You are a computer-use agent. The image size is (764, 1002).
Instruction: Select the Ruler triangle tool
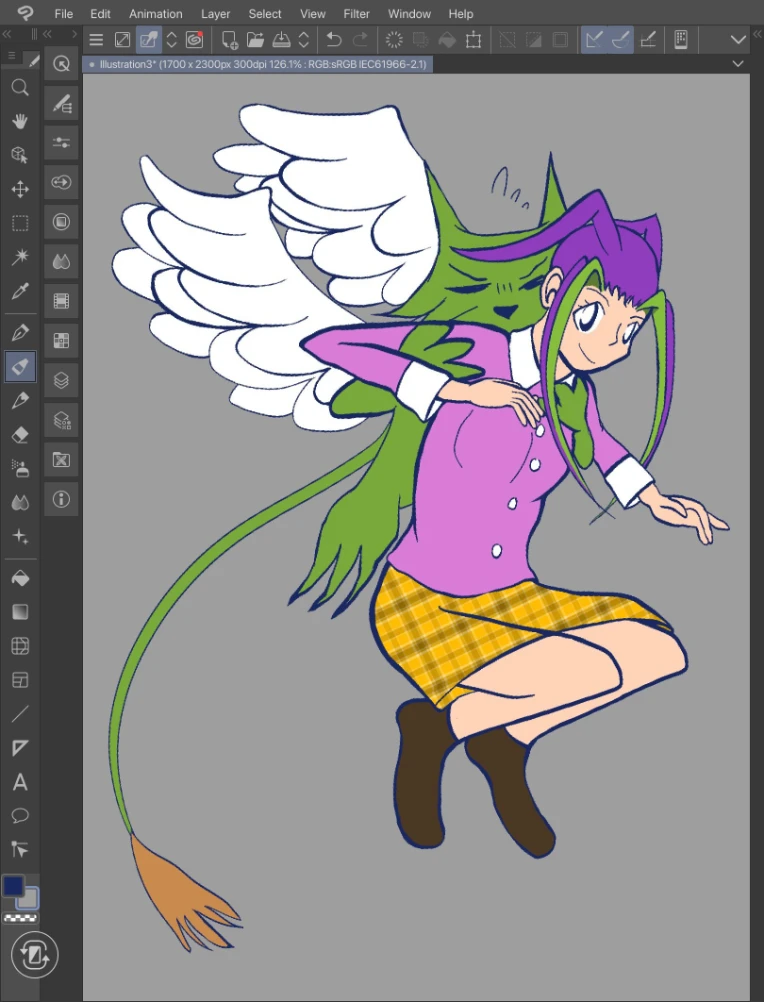click(x=20, y=748)
